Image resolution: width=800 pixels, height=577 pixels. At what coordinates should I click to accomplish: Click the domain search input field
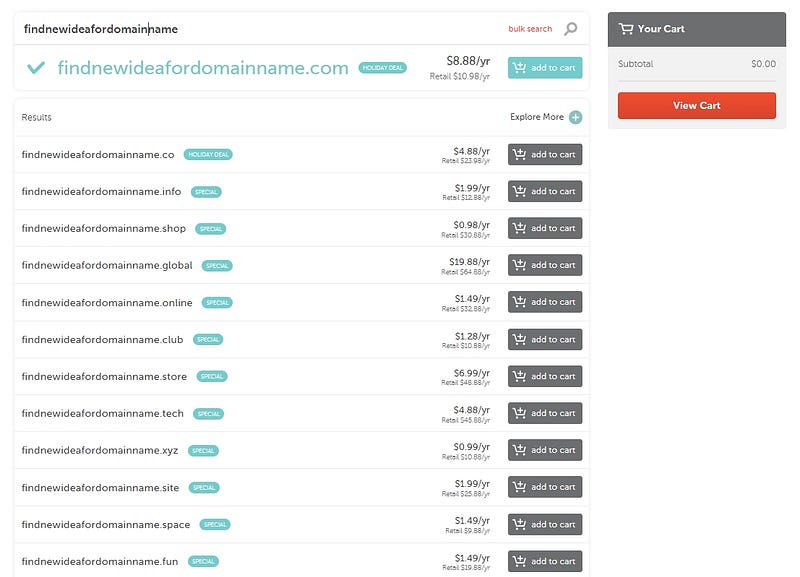pyautogui.click(x=260, y=29)
